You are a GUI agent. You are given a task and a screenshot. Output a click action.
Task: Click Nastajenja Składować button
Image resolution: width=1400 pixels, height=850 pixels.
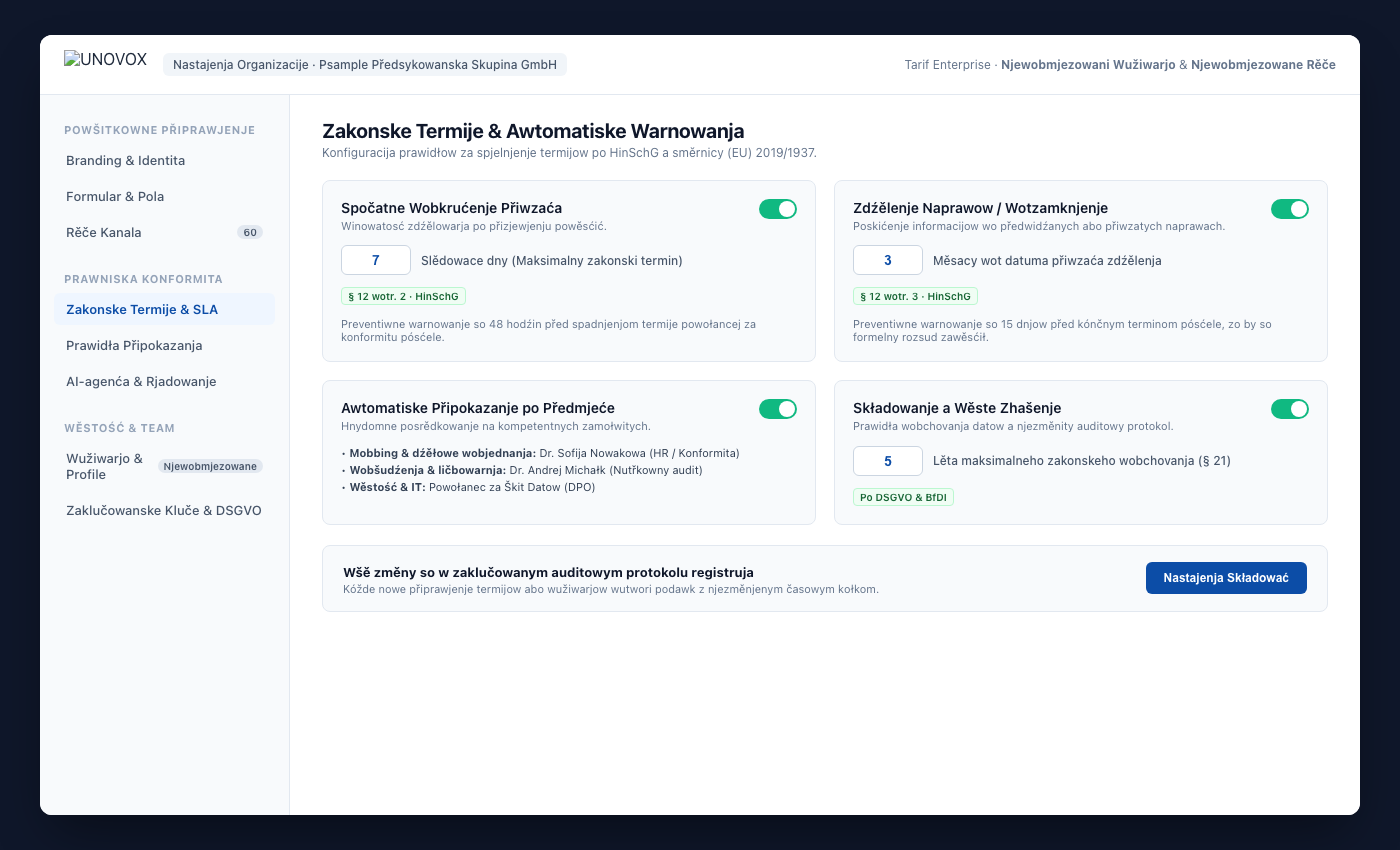click(1226, 578)
